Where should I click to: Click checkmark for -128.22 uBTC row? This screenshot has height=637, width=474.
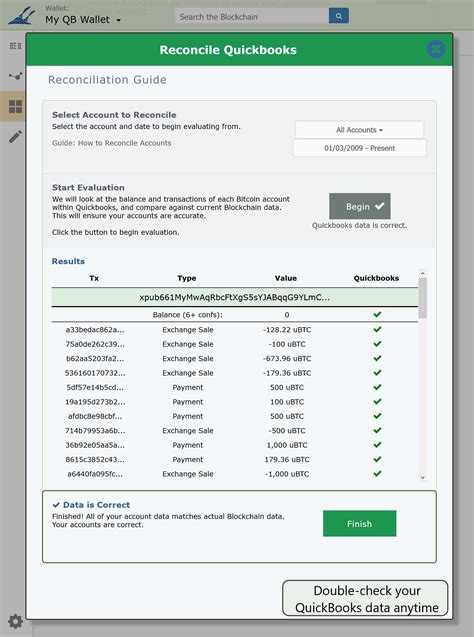pos(377,329)
